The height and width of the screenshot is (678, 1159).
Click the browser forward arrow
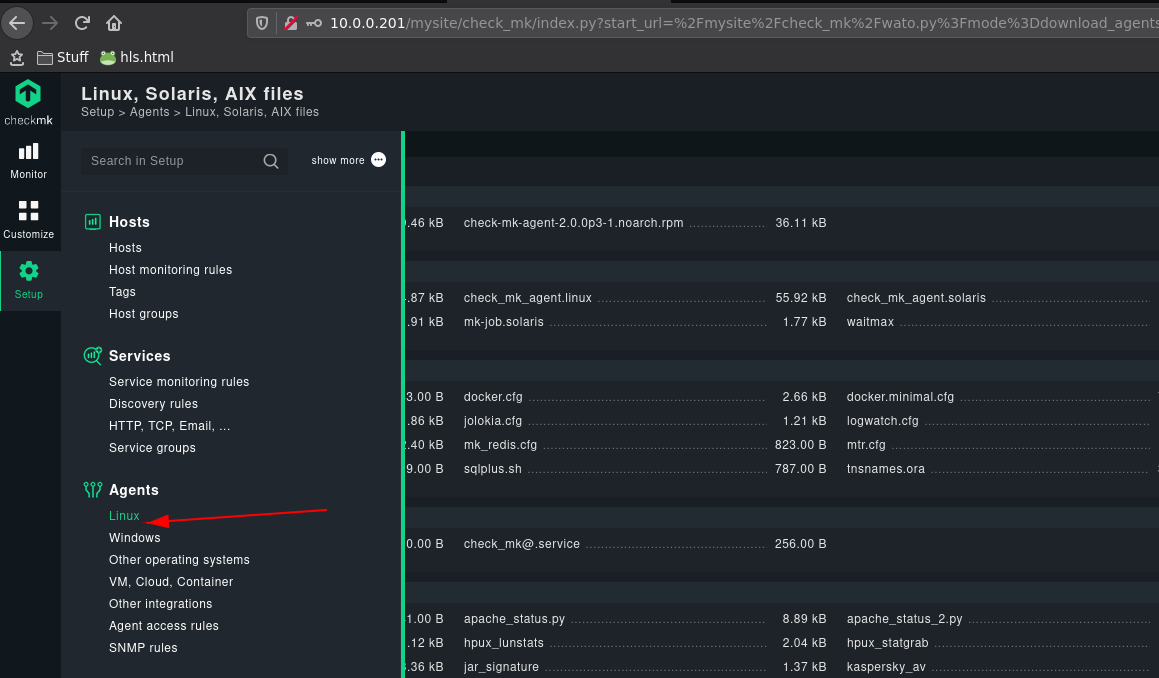[x=50, y=23]
